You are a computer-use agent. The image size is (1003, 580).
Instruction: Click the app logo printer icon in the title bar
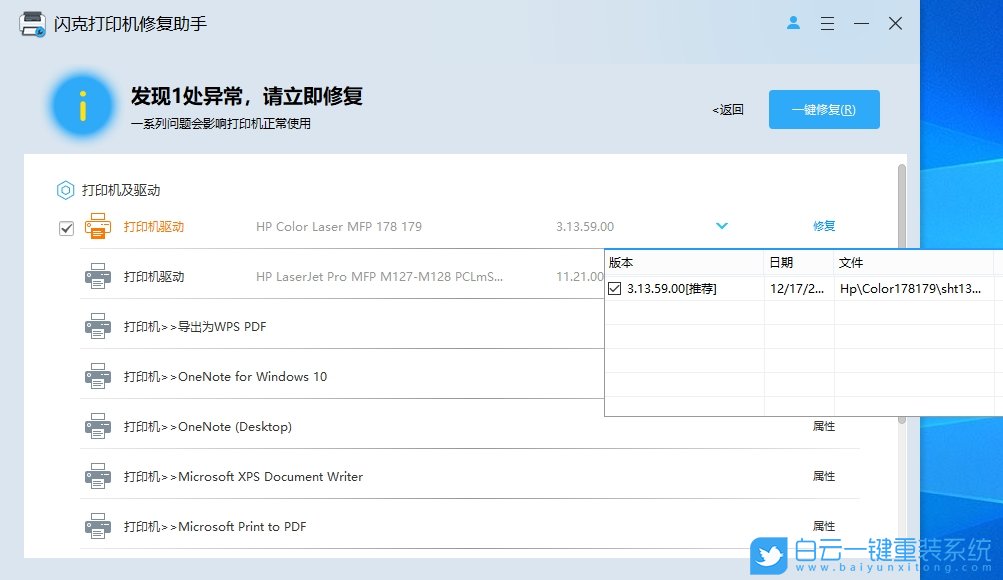pyautogui.click(x=31, y=23)
